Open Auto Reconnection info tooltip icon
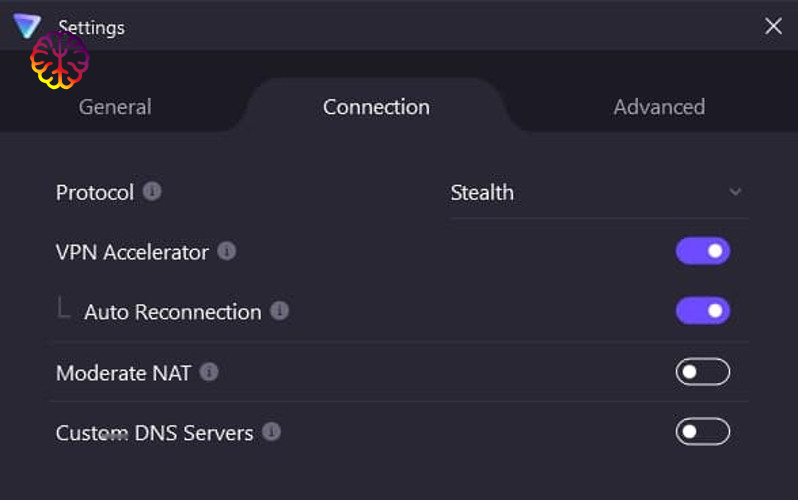 point(279,311)
